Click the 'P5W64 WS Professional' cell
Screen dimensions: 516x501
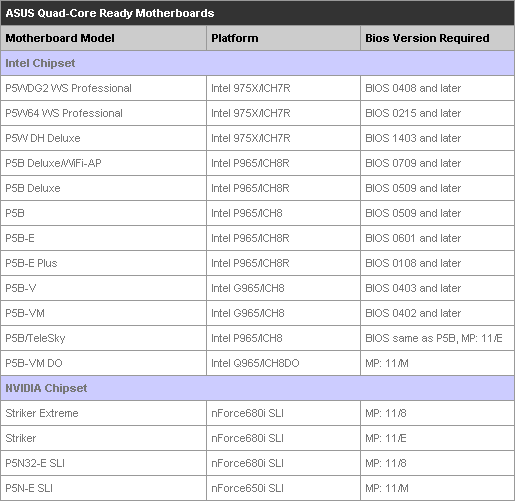click(103, 113)
